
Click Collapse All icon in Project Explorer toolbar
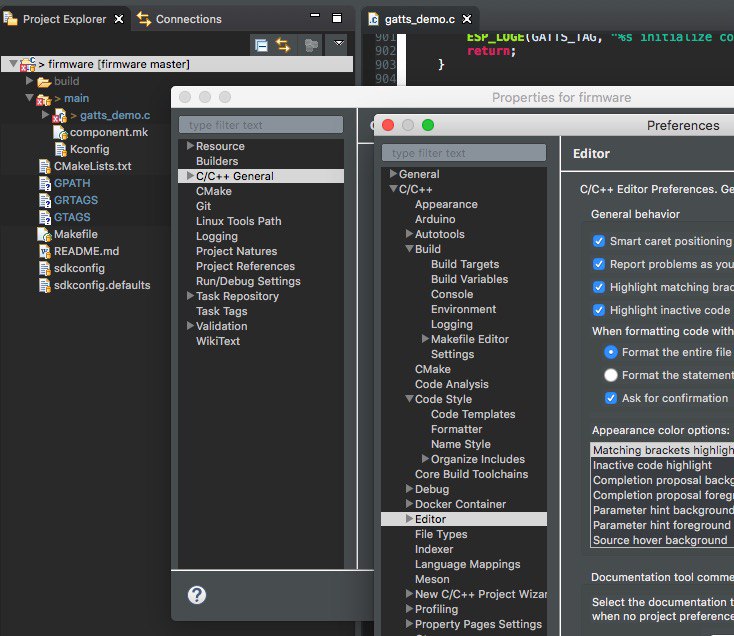tap(261, 45)
